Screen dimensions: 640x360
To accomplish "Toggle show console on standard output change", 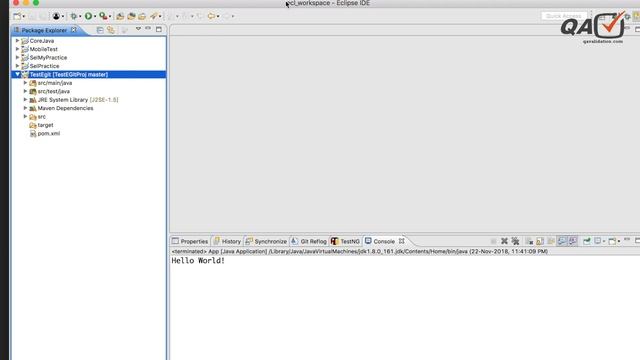I will click(x=562, y=241).
